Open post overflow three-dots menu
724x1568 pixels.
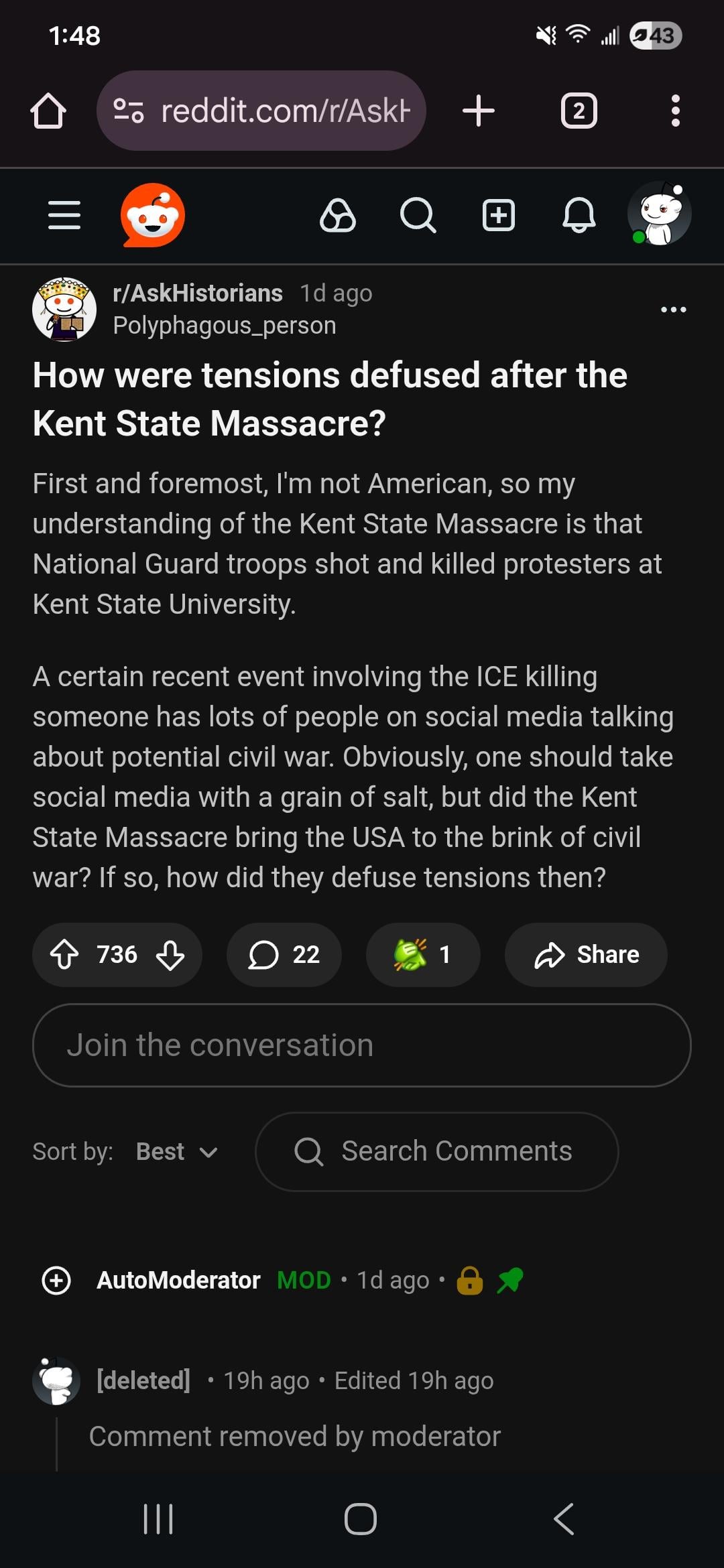(x=673, y=310)
